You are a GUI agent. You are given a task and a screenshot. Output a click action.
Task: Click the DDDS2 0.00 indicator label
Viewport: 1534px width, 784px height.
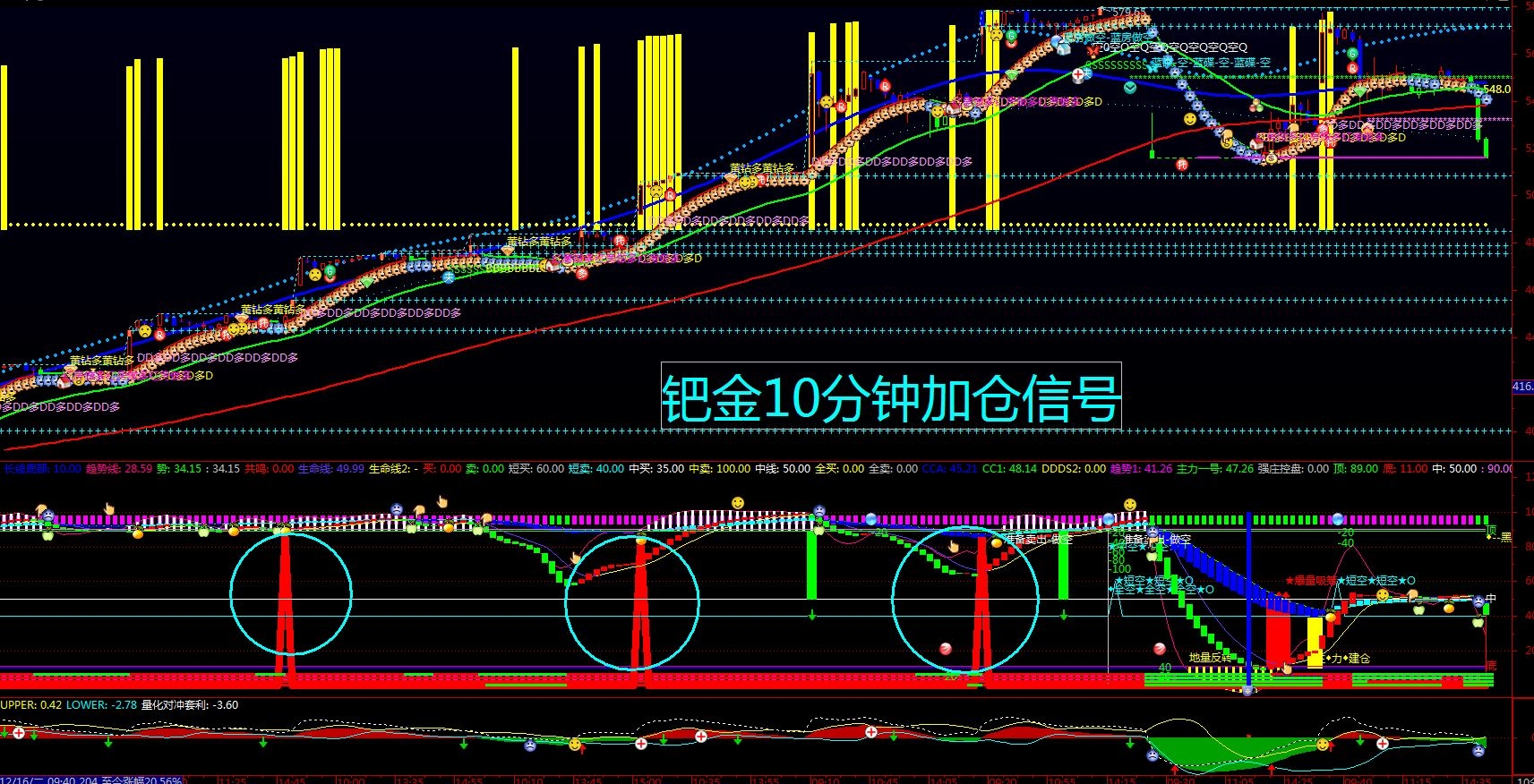(1074, 468)
